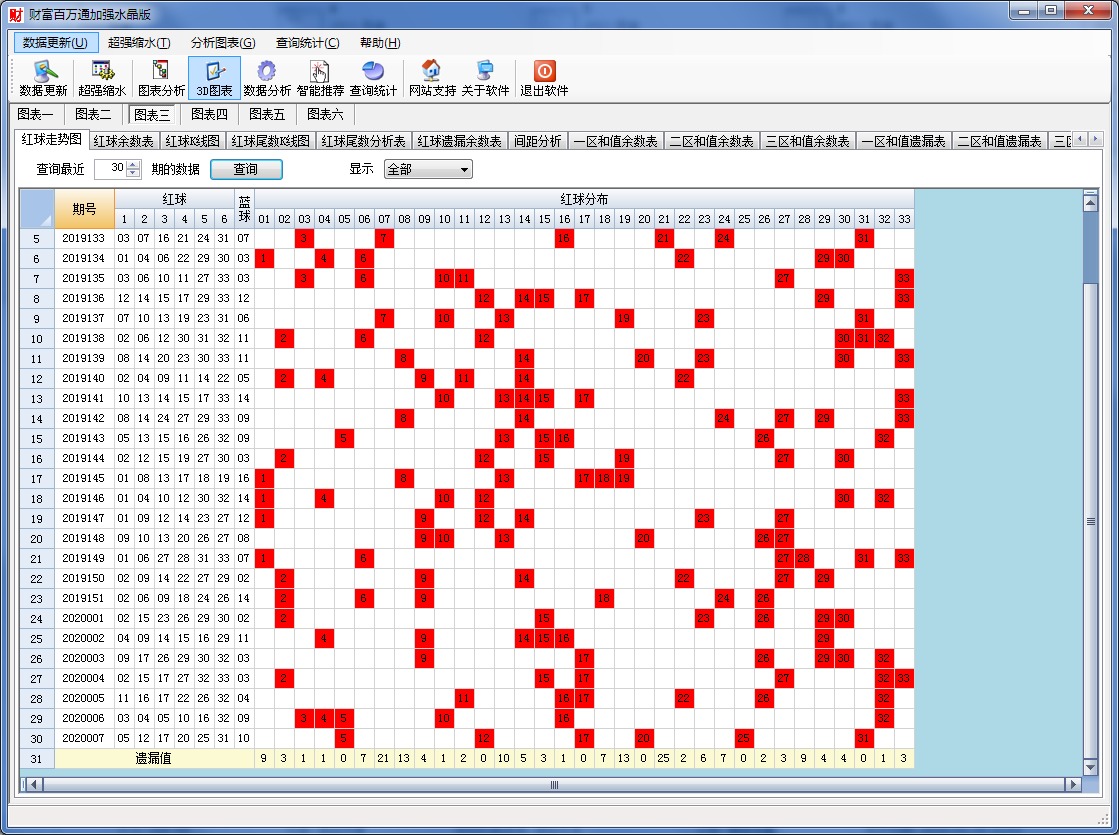Click the 3D图表 toolbar icon
Viewport: 1119px width, 835px height.
point(214,78)
